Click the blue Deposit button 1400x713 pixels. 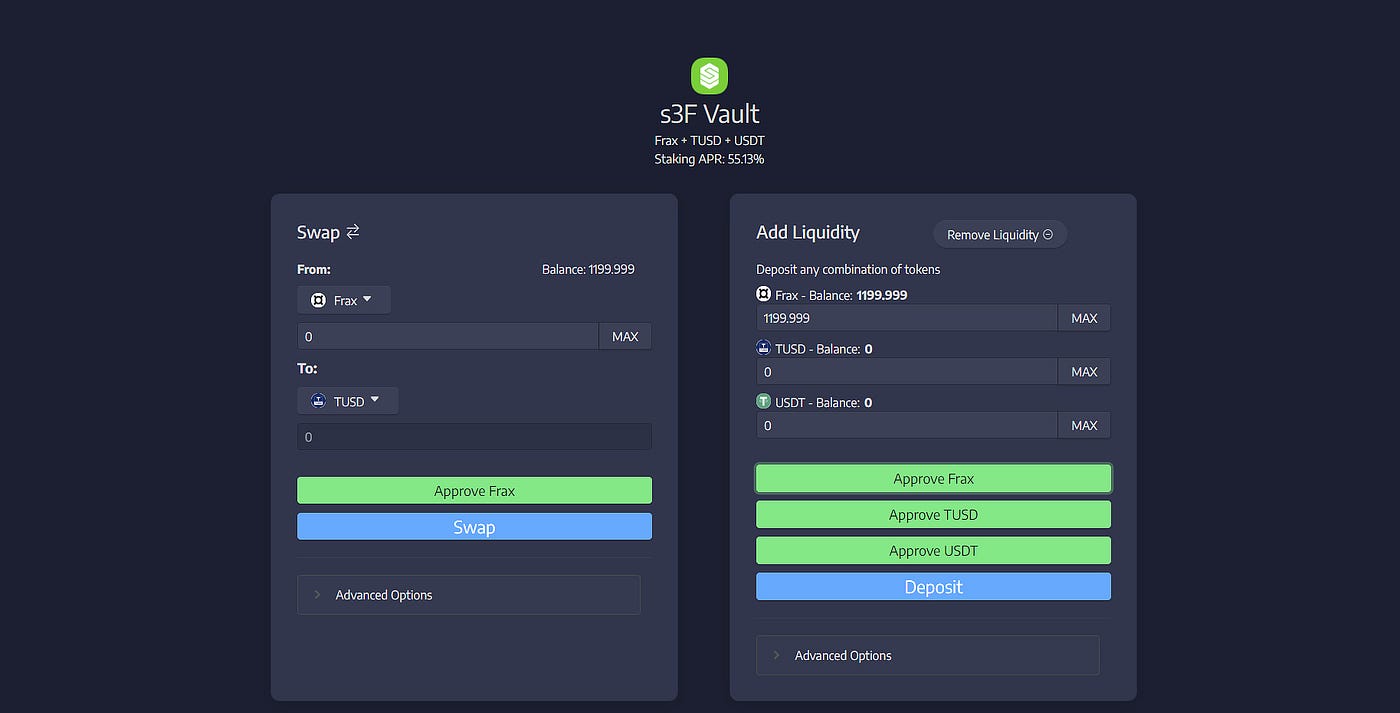933,587
